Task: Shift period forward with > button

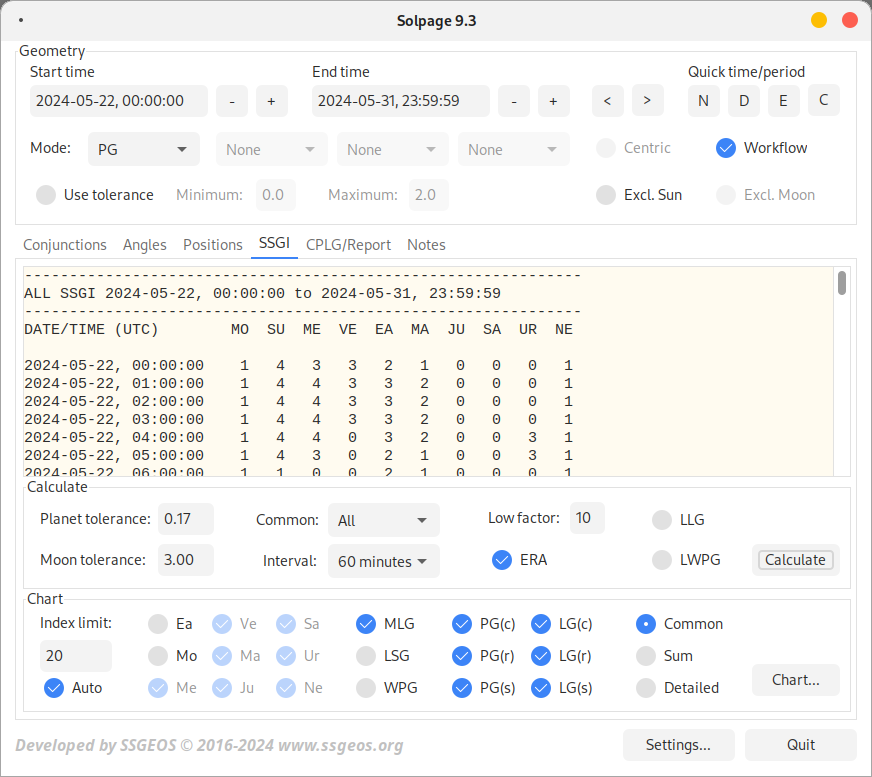Action: [647, 101]
